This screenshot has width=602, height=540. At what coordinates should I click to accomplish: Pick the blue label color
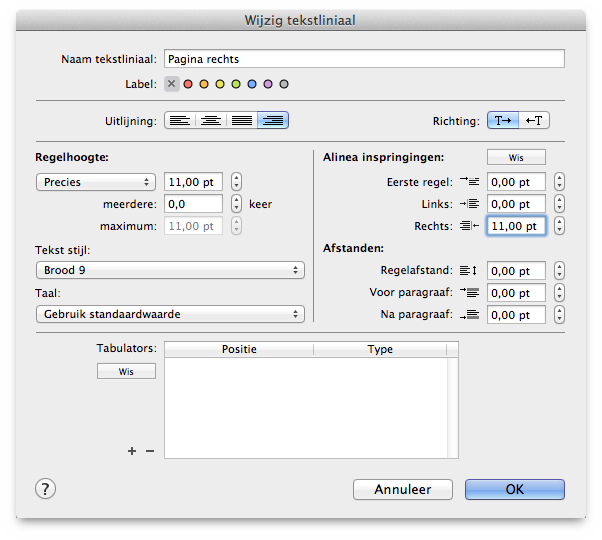point(252,84)
